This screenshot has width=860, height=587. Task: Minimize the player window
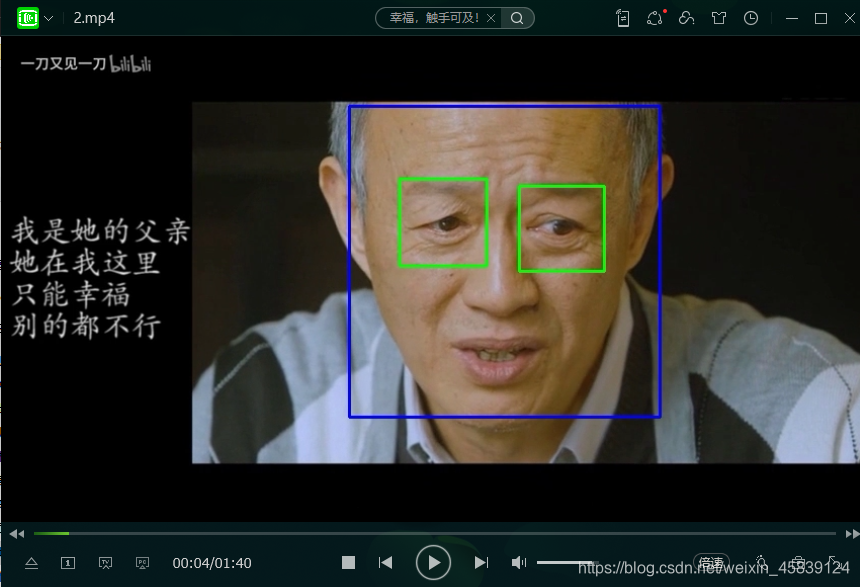[x=791, y=18]
